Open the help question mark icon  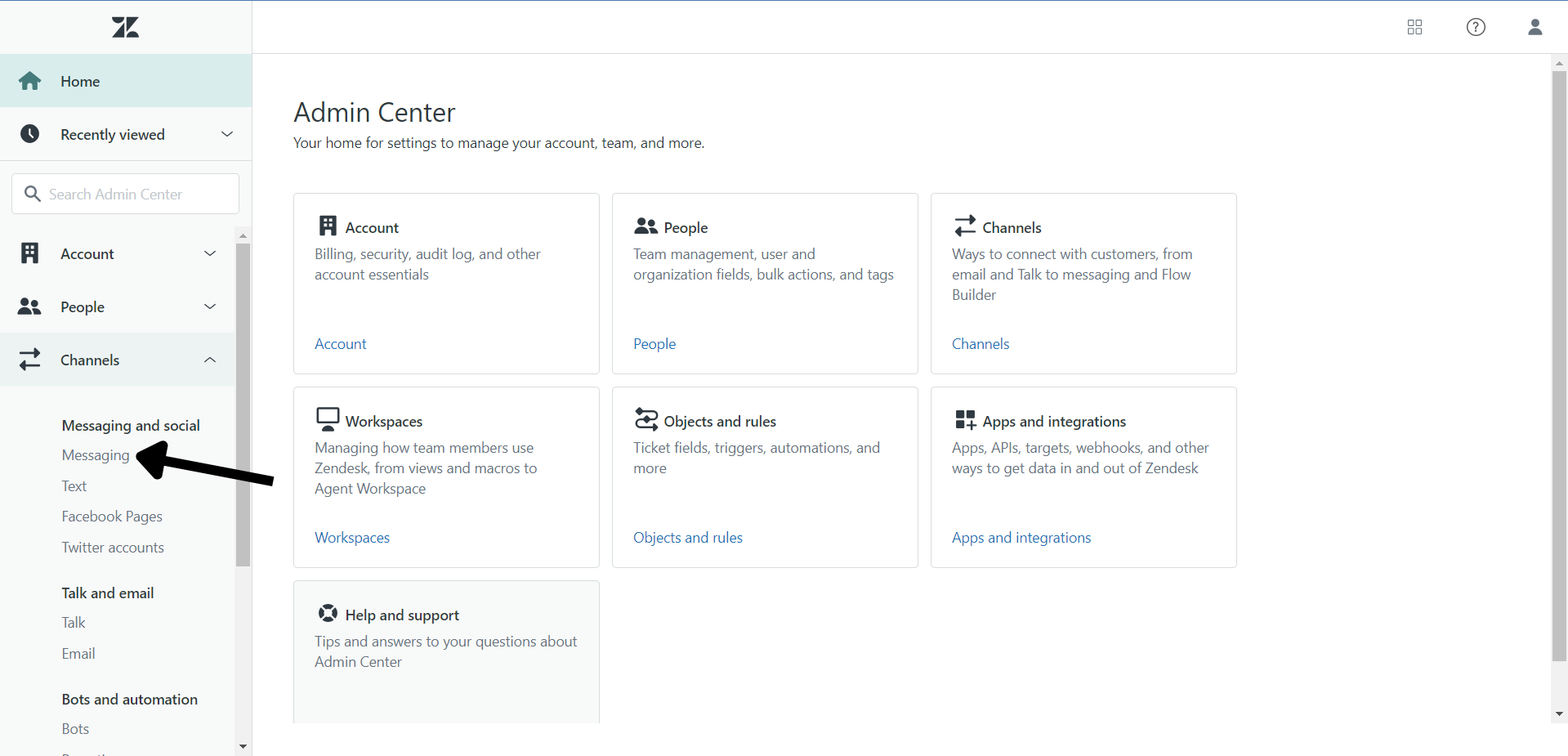click(1476, 27)
